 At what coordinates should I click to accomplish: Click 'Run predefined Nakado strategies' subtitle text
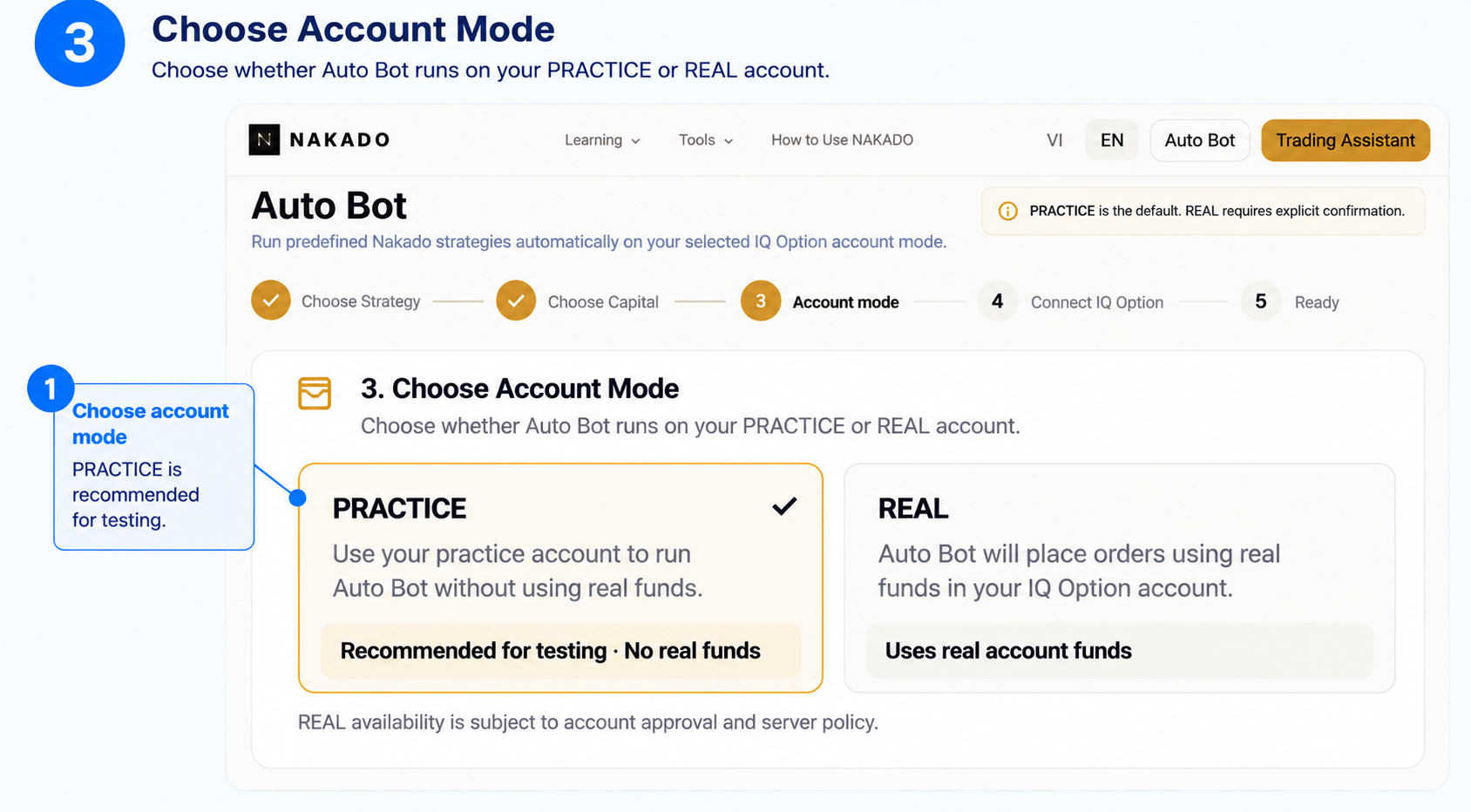coord(599,241)
